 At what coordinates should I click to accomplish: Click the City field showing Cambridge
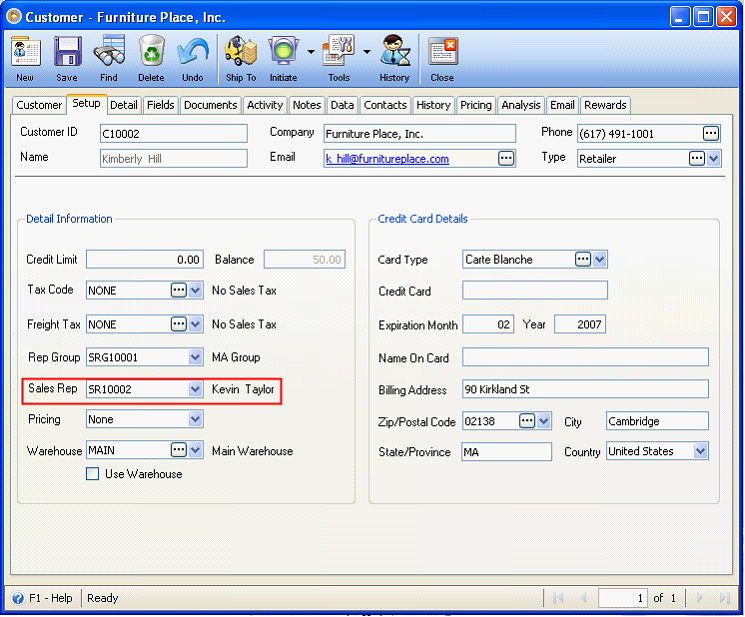[x=657, y=421]
